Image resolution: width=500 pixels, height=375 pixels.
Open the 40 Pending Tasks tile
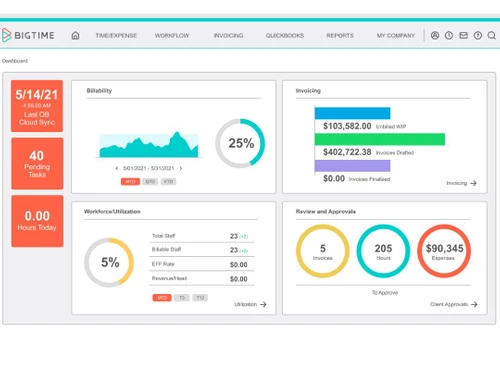point(37,164)
